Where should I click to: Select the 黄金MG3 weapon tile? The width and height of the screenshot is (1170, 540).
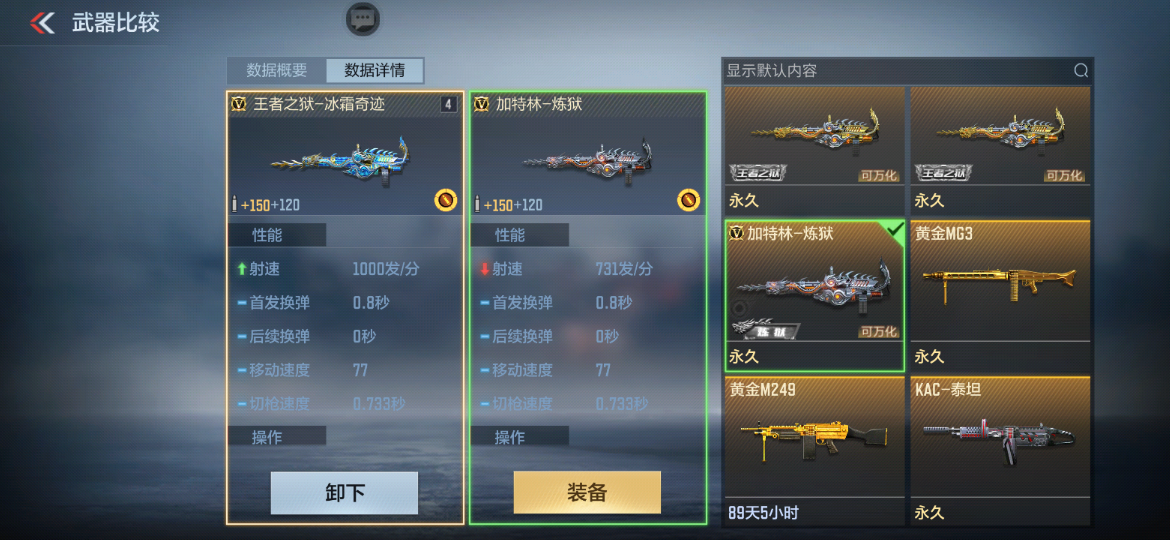tap(1000, 295)
